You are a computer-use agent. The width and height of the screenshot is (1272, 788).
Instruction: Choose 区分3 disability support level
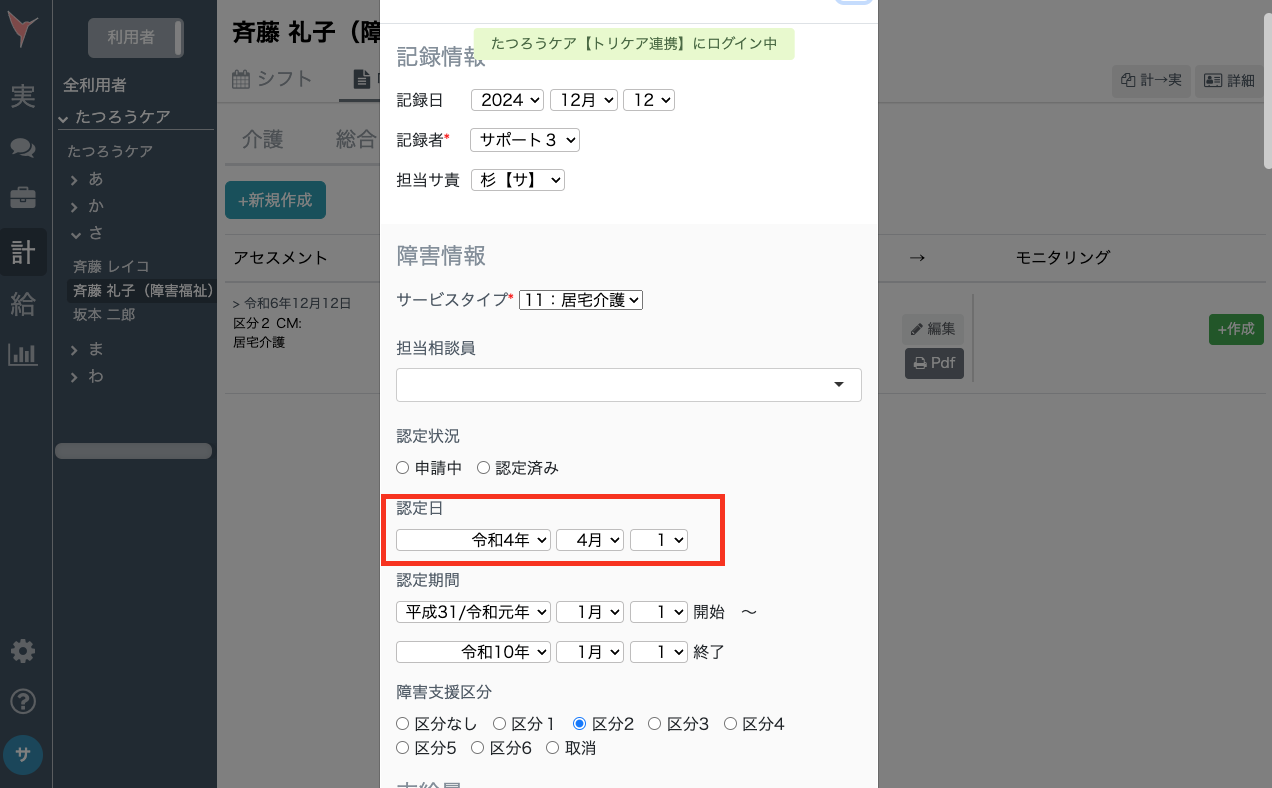click(655, 723)
